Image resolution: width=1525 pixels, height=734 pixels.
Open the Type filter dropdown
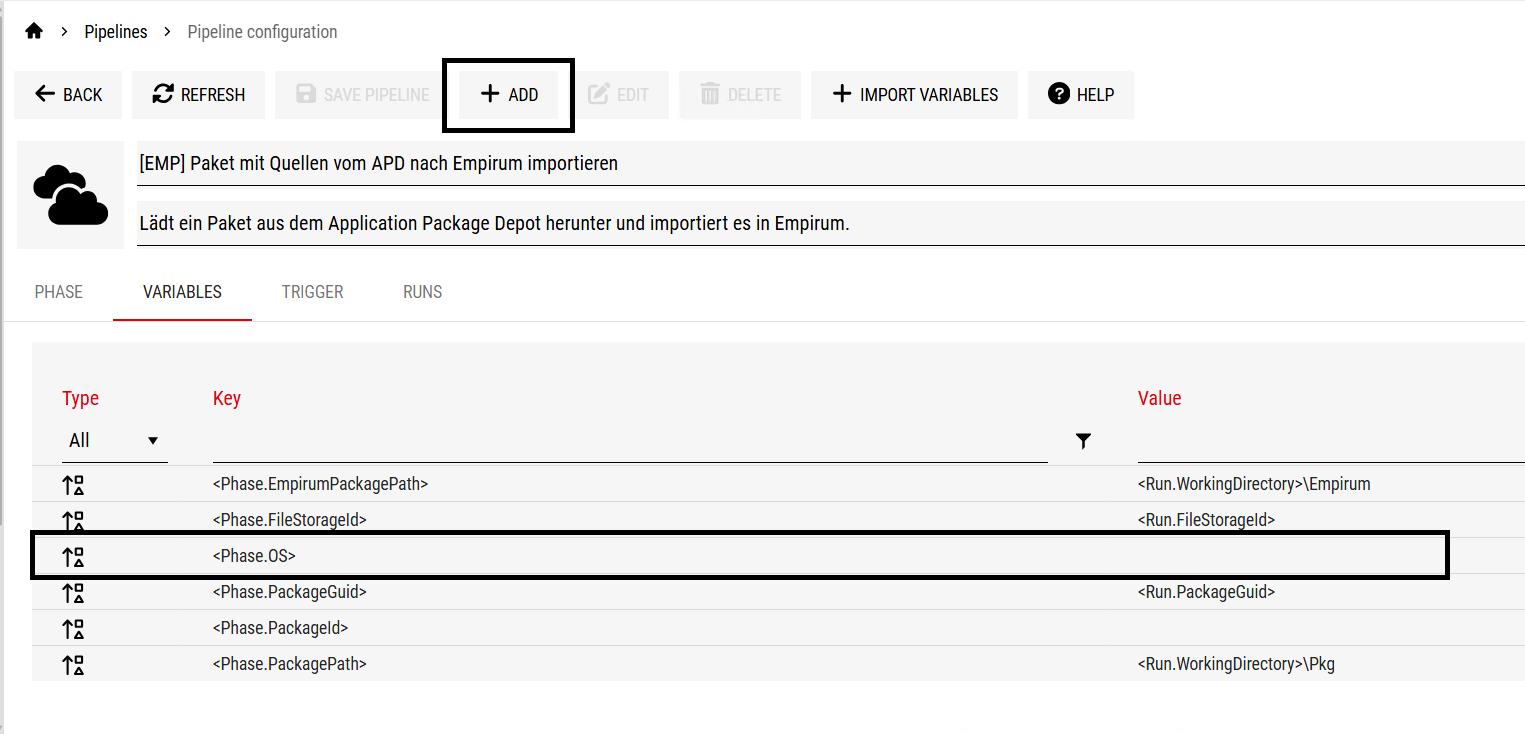pyautogui.click(x=114, y=441)
